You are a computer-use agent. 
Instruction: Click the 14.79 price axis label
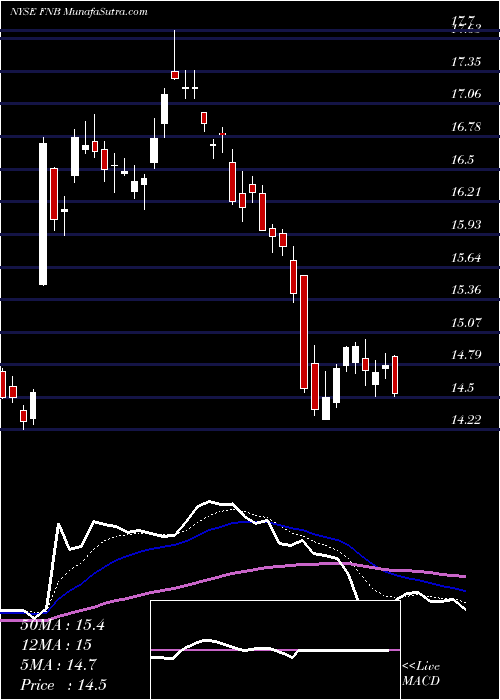(x=466, y=355)
